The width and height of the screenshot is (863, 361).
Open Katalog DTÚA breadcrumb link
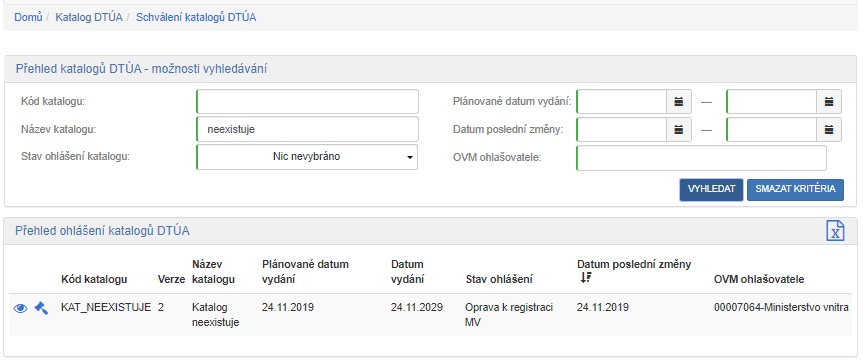(89, 17)
